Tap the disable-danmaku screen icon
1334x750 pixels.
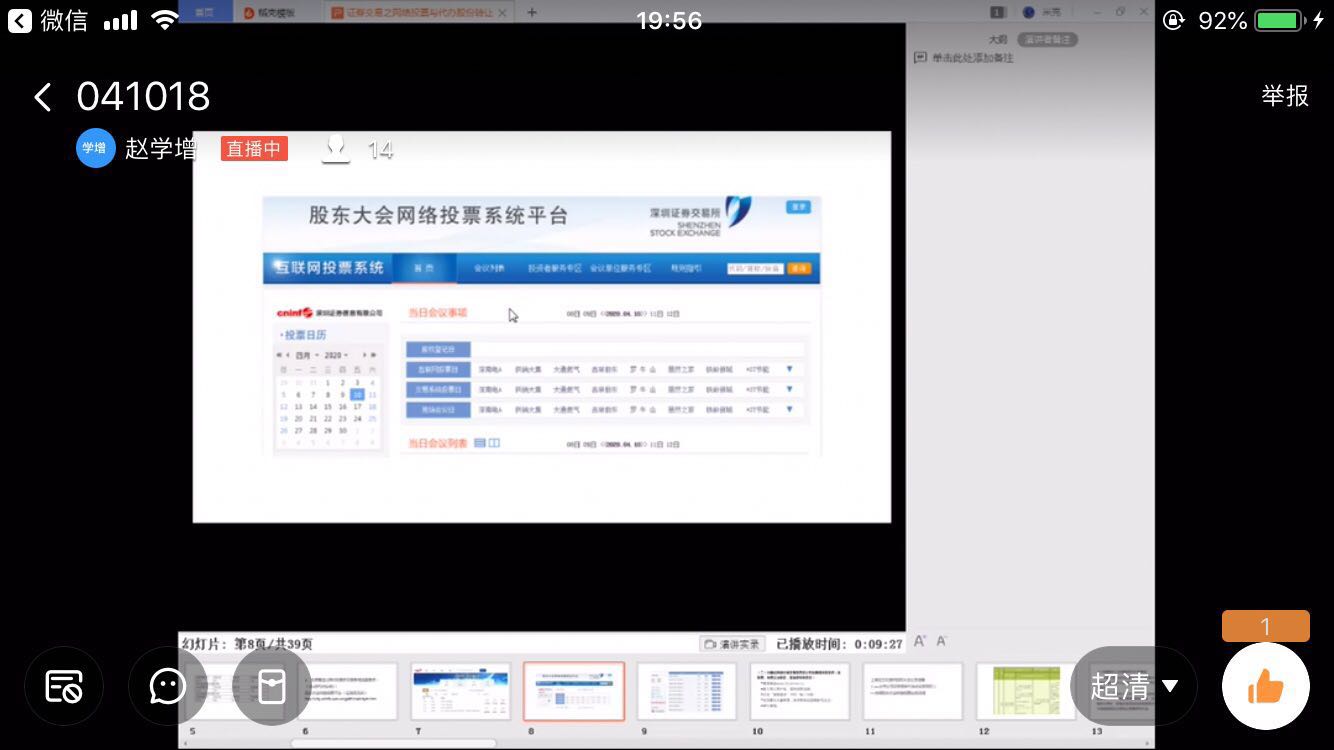(64, 686)
